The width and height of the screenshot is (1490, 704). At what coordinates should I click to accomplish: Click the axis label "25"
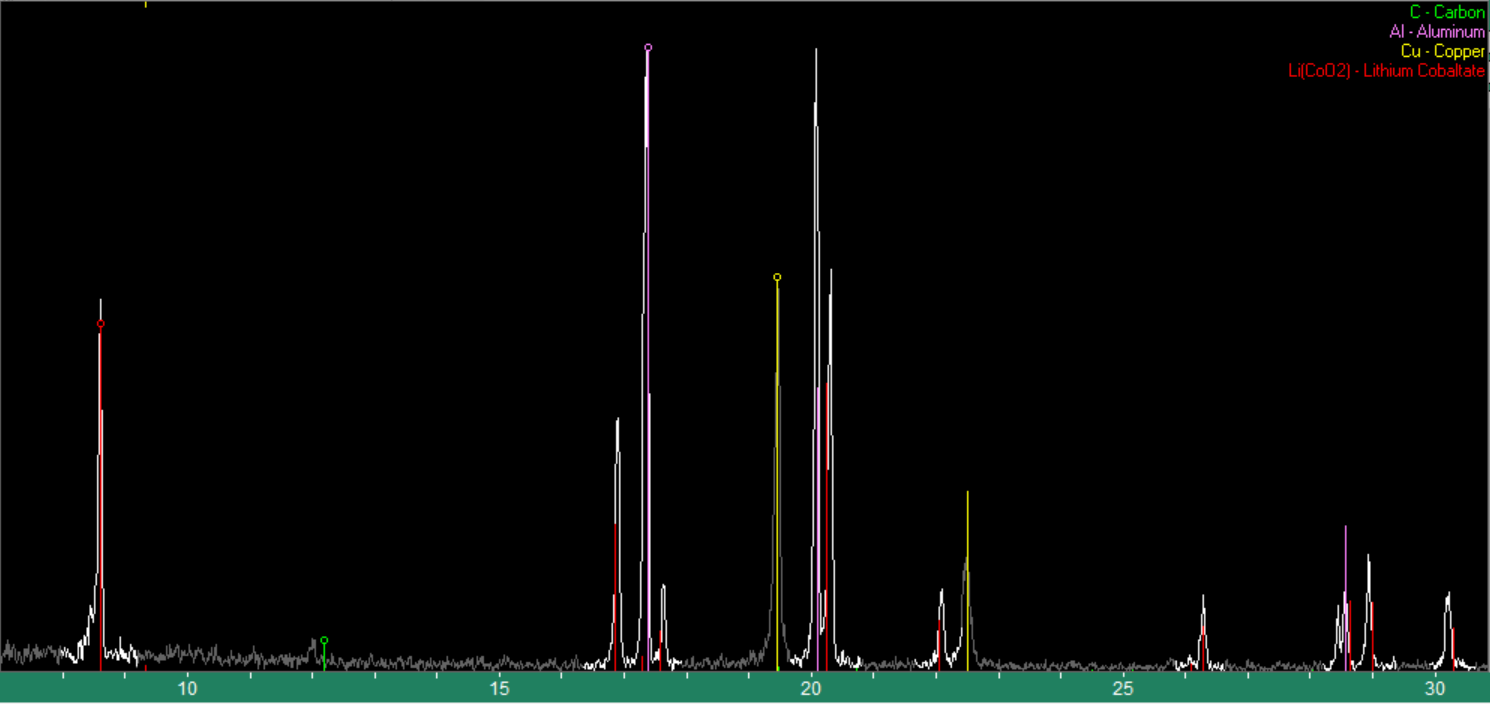1123,688
